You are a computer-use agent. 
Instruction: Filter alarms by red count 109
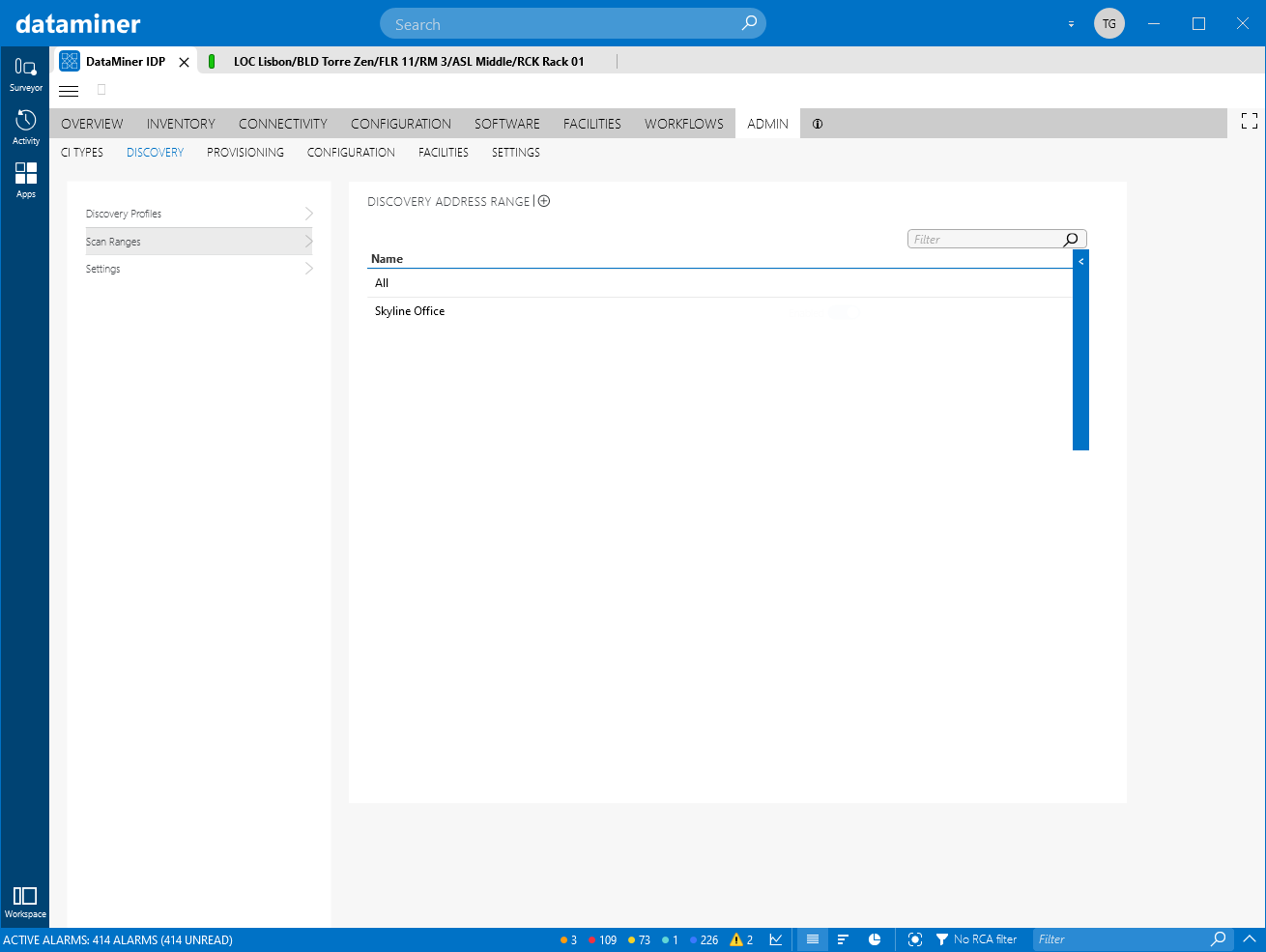point(602,939)
